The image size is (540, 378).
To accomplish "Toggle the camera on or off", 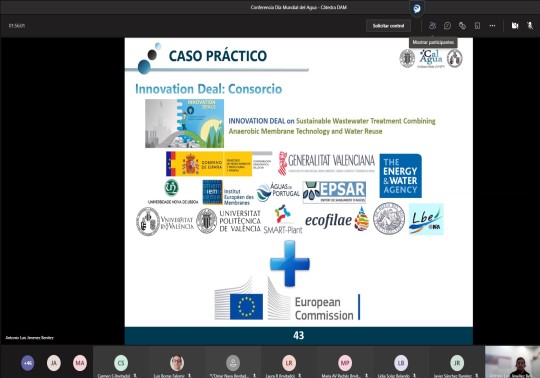I will point(515,25).
